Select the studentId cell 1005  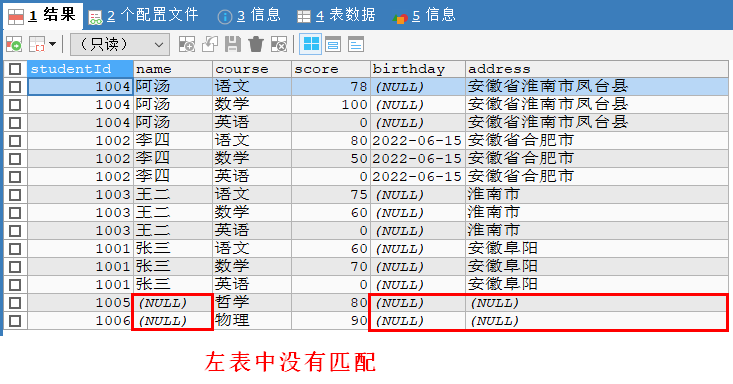pos(80,303)
